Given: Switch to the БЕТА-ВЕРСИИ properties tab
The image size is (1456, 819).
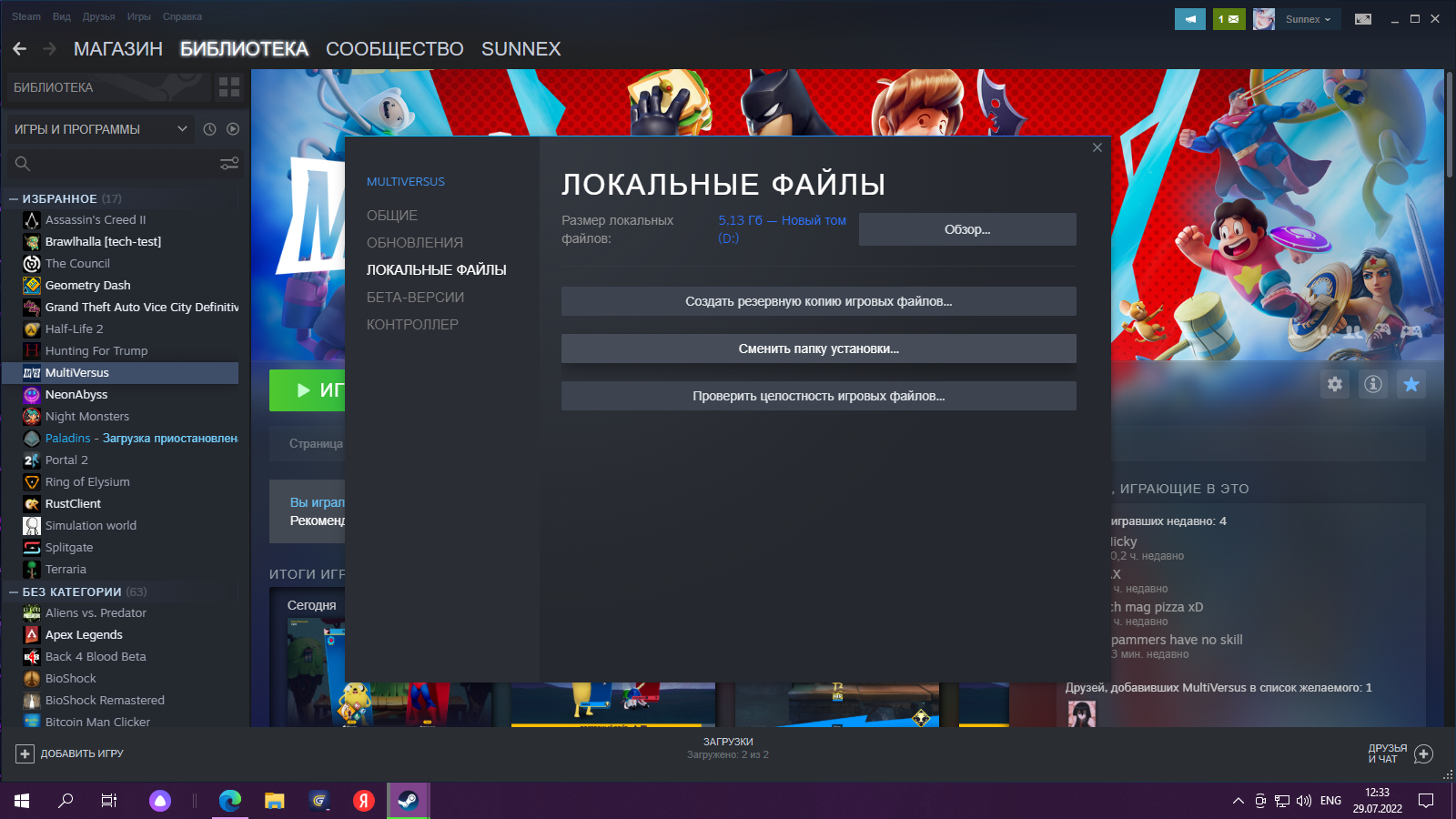Looking at the screenshot, I should point(415,298).
